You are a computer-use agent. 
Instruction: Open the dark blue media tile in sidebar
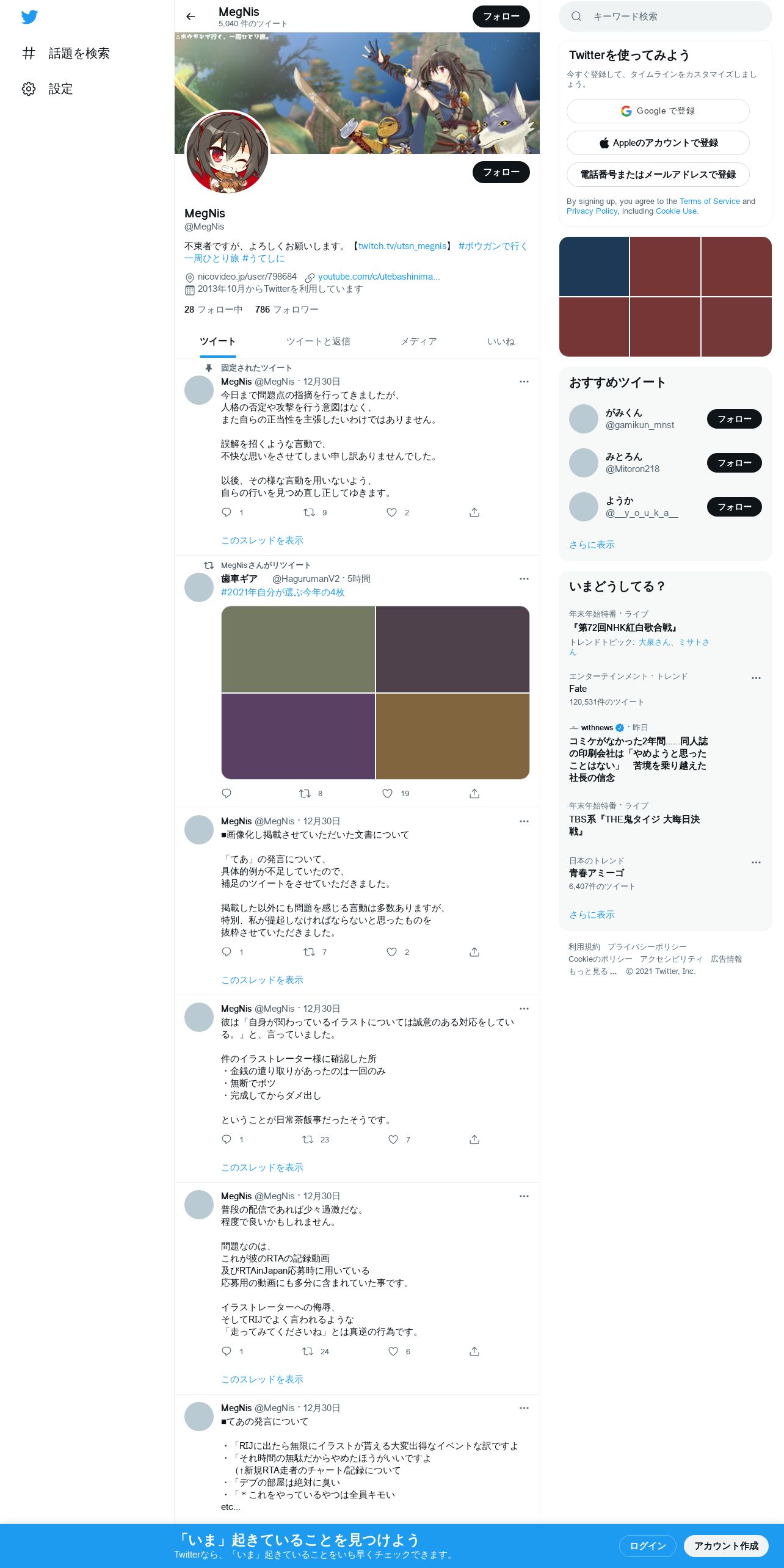594,266
